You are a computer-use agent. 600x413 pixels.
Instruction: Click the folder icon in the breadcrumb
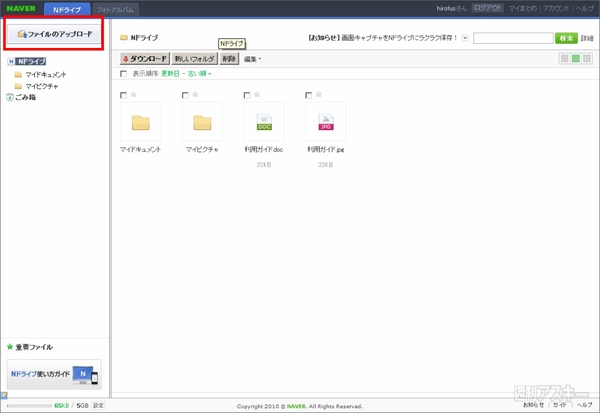point(124,38)
